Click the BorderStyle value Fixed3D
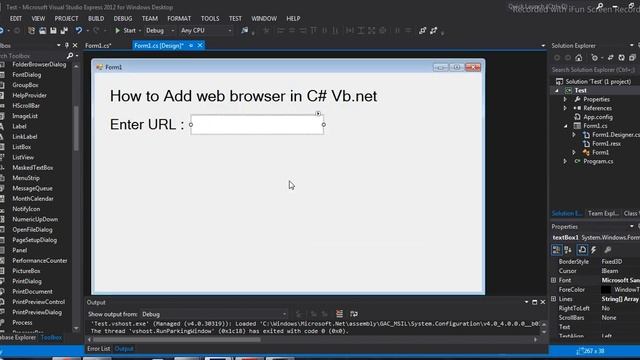Image resolution: width=640 pixels, height=360 pixels. point(611,262)
